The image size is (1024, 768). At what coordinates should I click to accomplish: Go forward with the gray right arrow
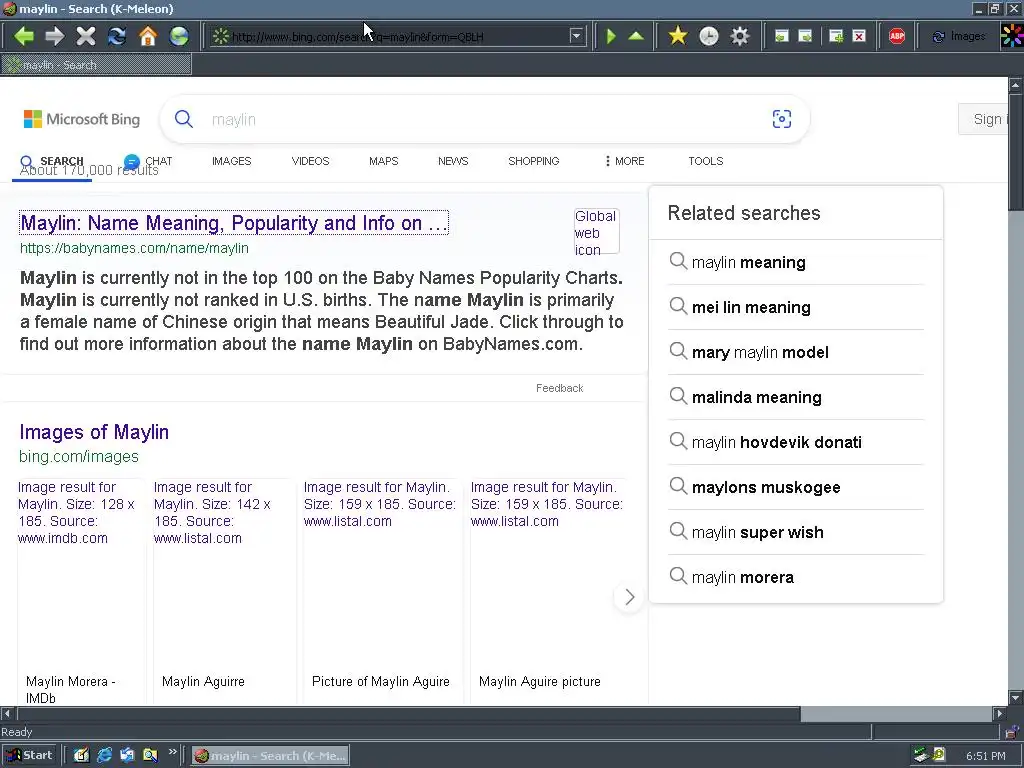[x=55, y=36]
